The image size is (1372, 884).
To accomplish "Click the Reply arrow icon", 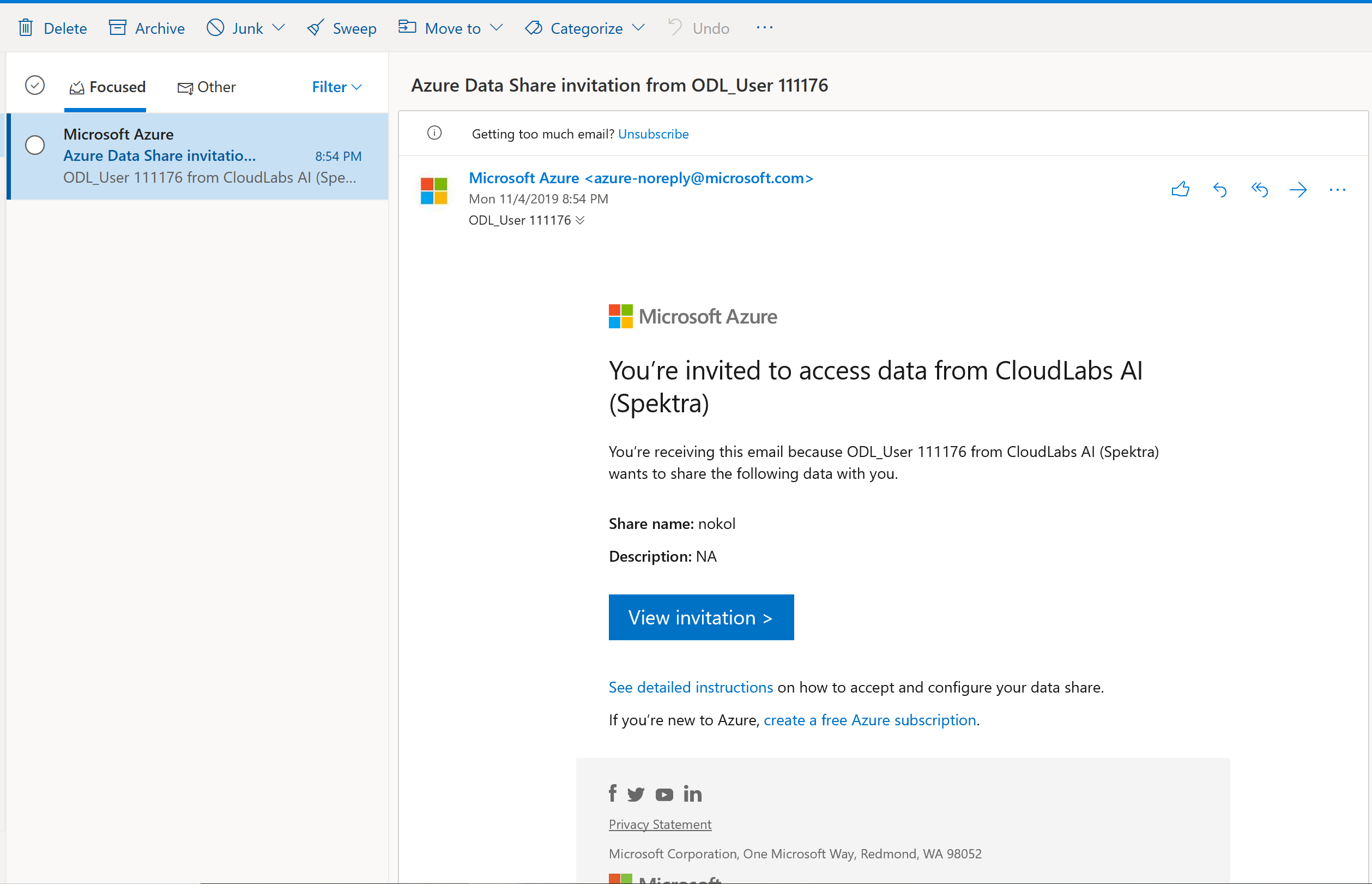I will click(1220, 189).
